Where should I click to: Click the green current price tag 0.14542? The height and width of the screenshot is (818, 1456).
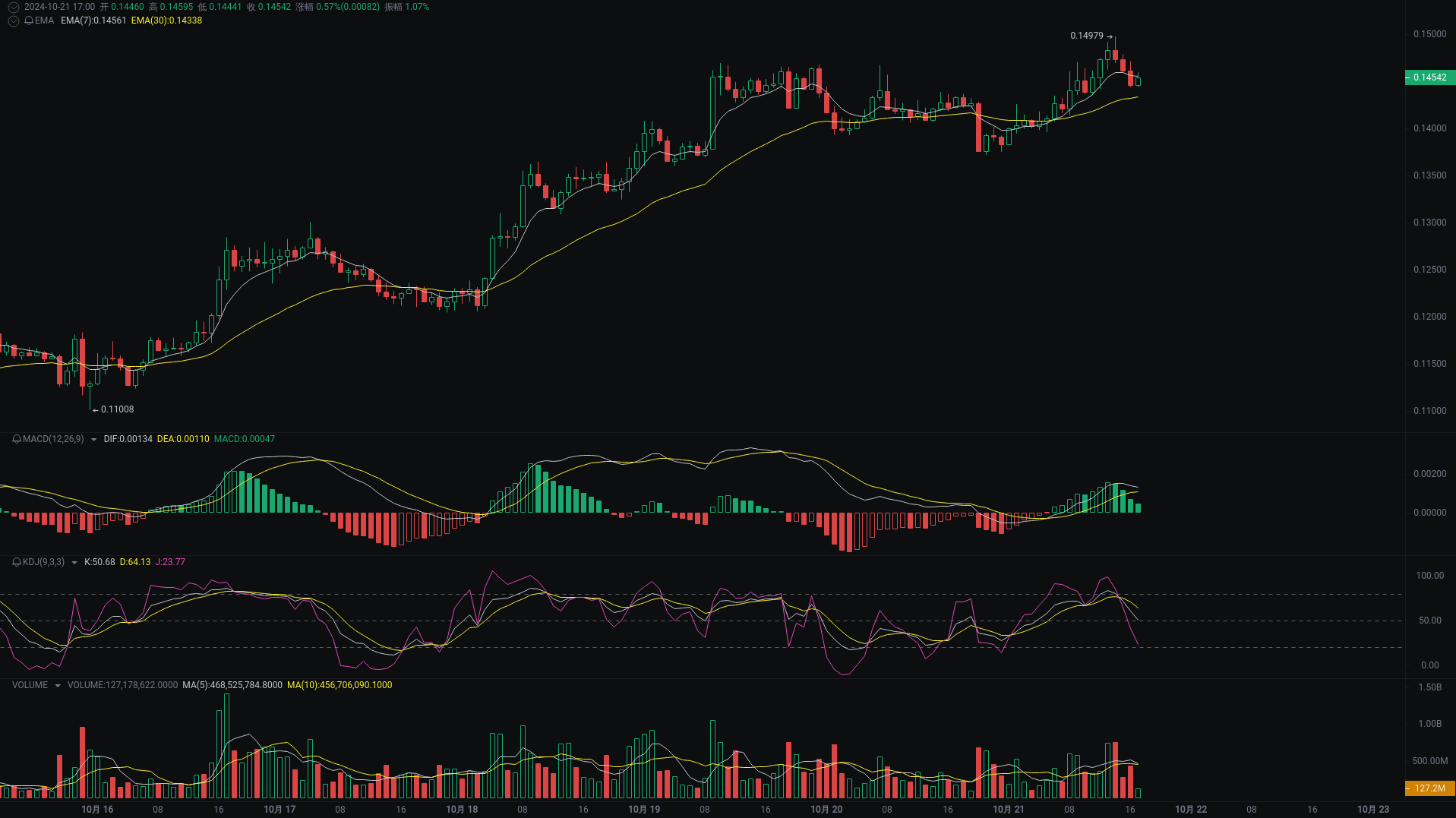1430,77
